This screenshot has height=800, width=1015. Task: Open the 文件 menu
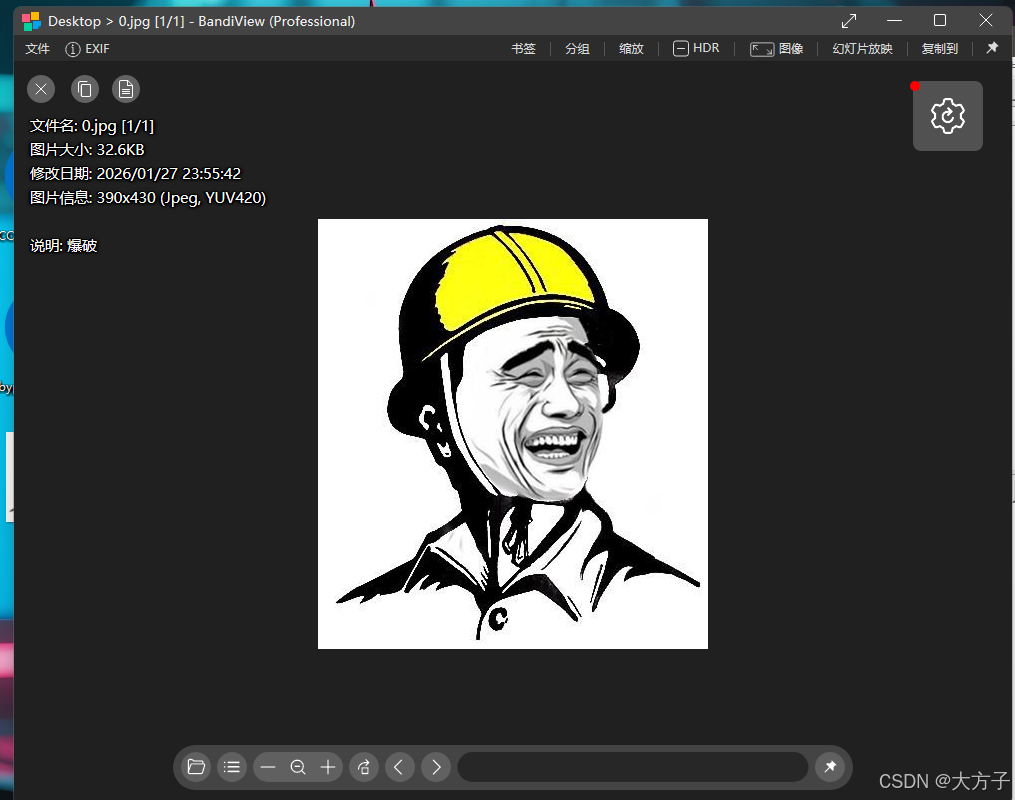pos(37,49)
